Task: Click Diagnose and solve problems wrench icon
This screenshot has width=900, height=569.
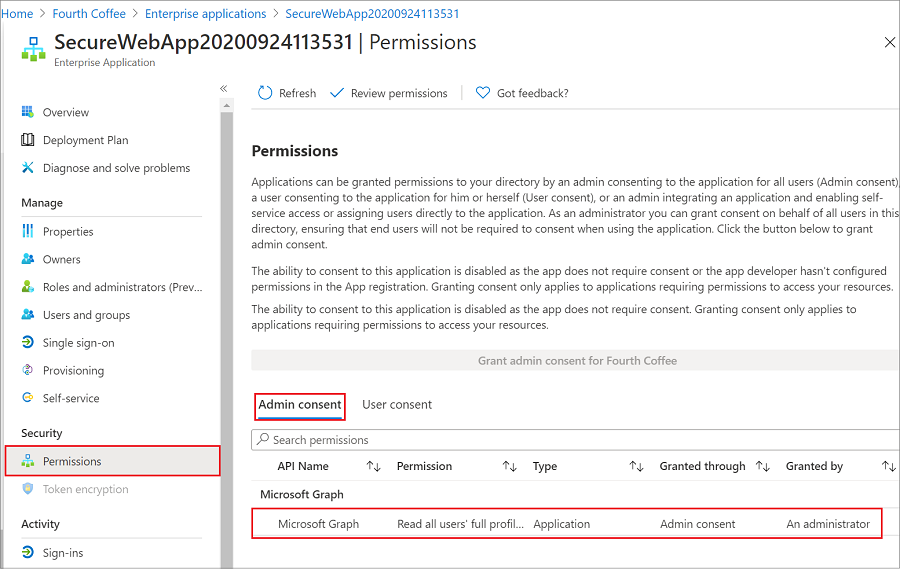Action: pos(28,168)
